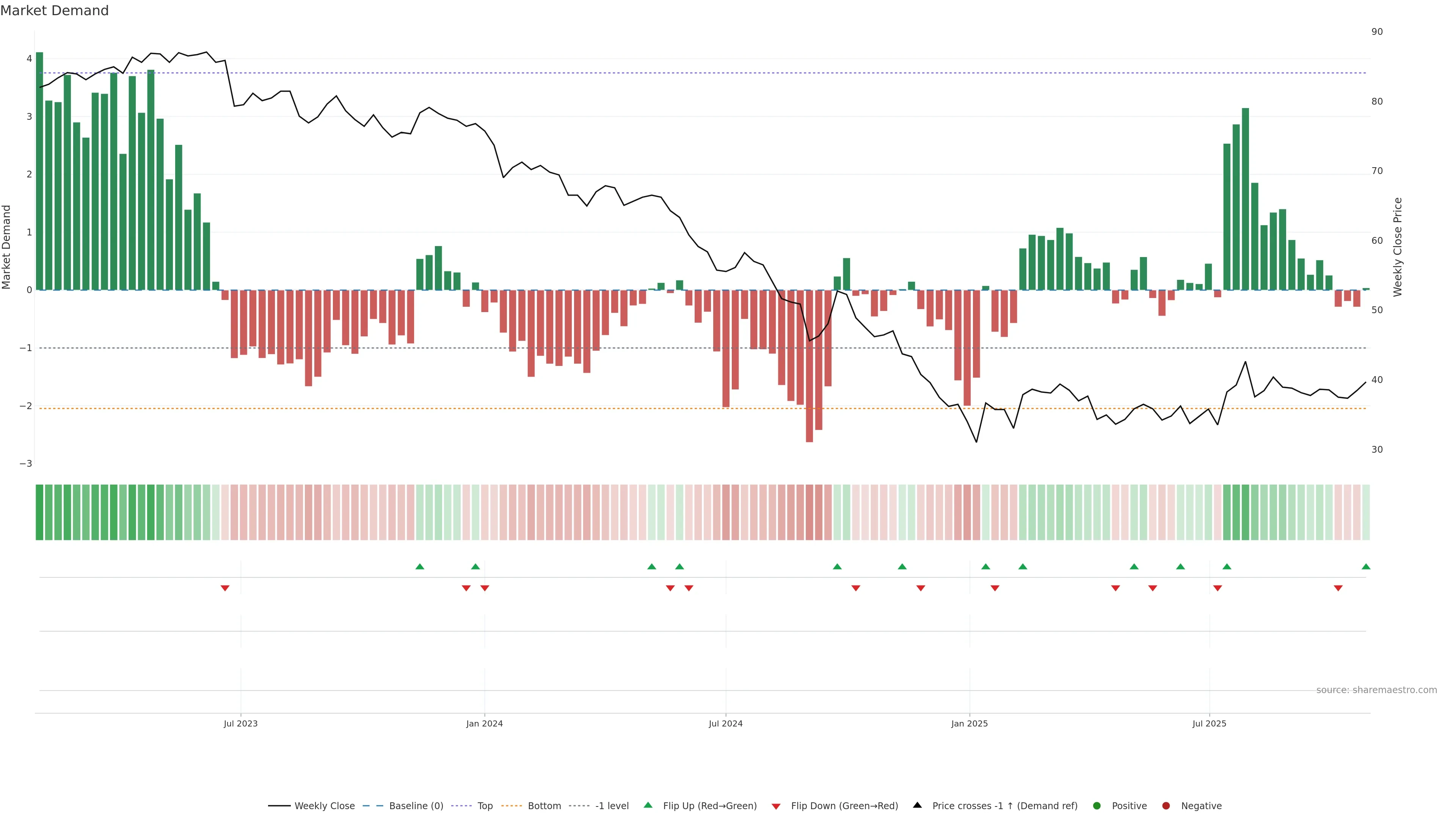
Task: Click the Jan 2025 x-axis label
Action: coord(969,723)
